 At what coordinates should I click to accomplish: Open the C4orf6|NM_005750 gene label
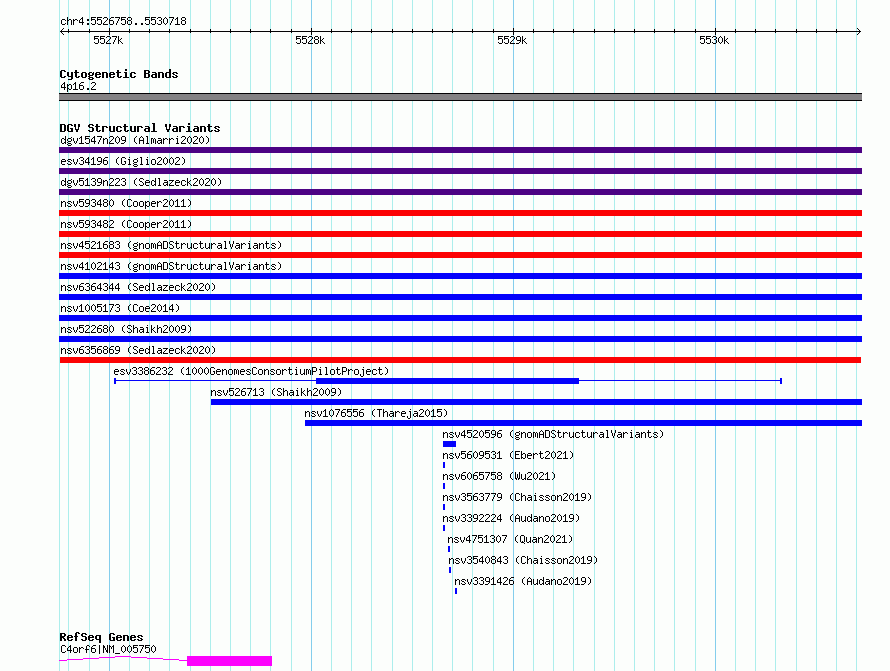click(x=108, y=649)
